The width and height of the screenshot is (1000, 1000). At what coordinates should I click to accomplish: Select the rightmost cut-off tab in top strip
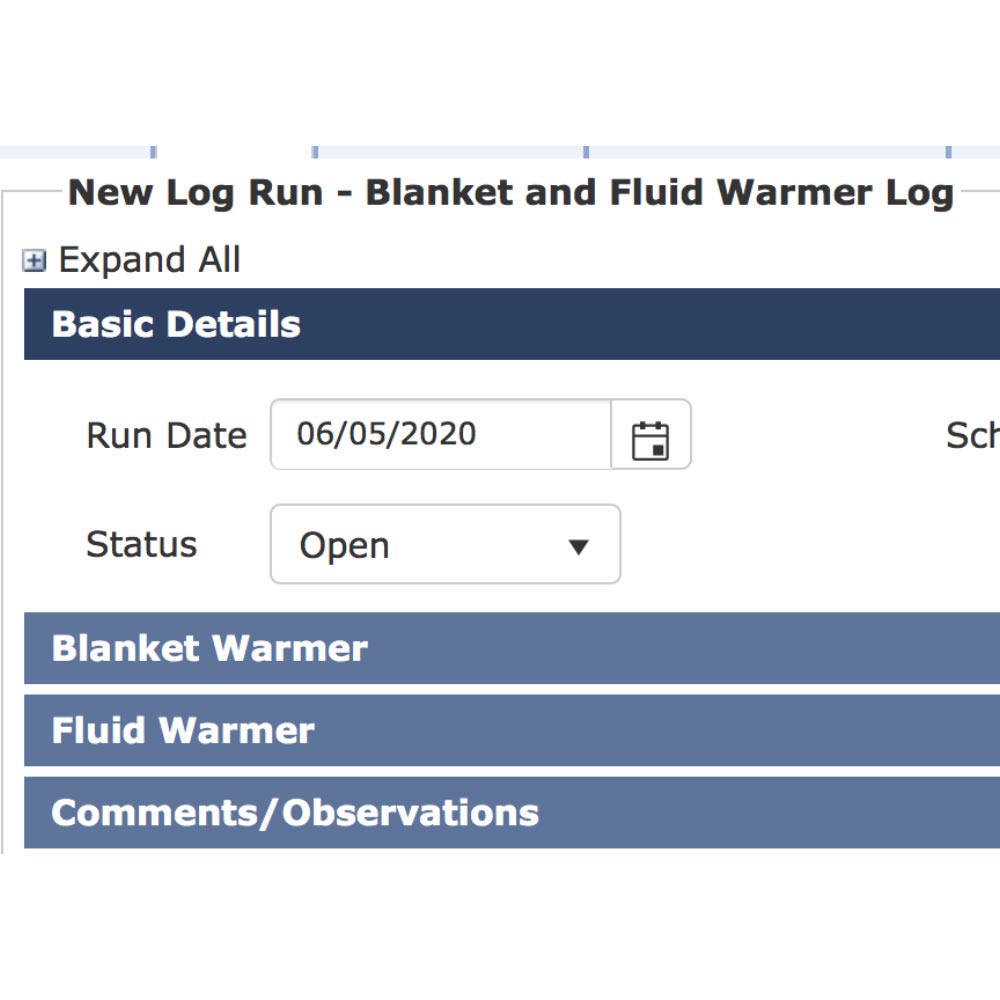coord(976,151)
